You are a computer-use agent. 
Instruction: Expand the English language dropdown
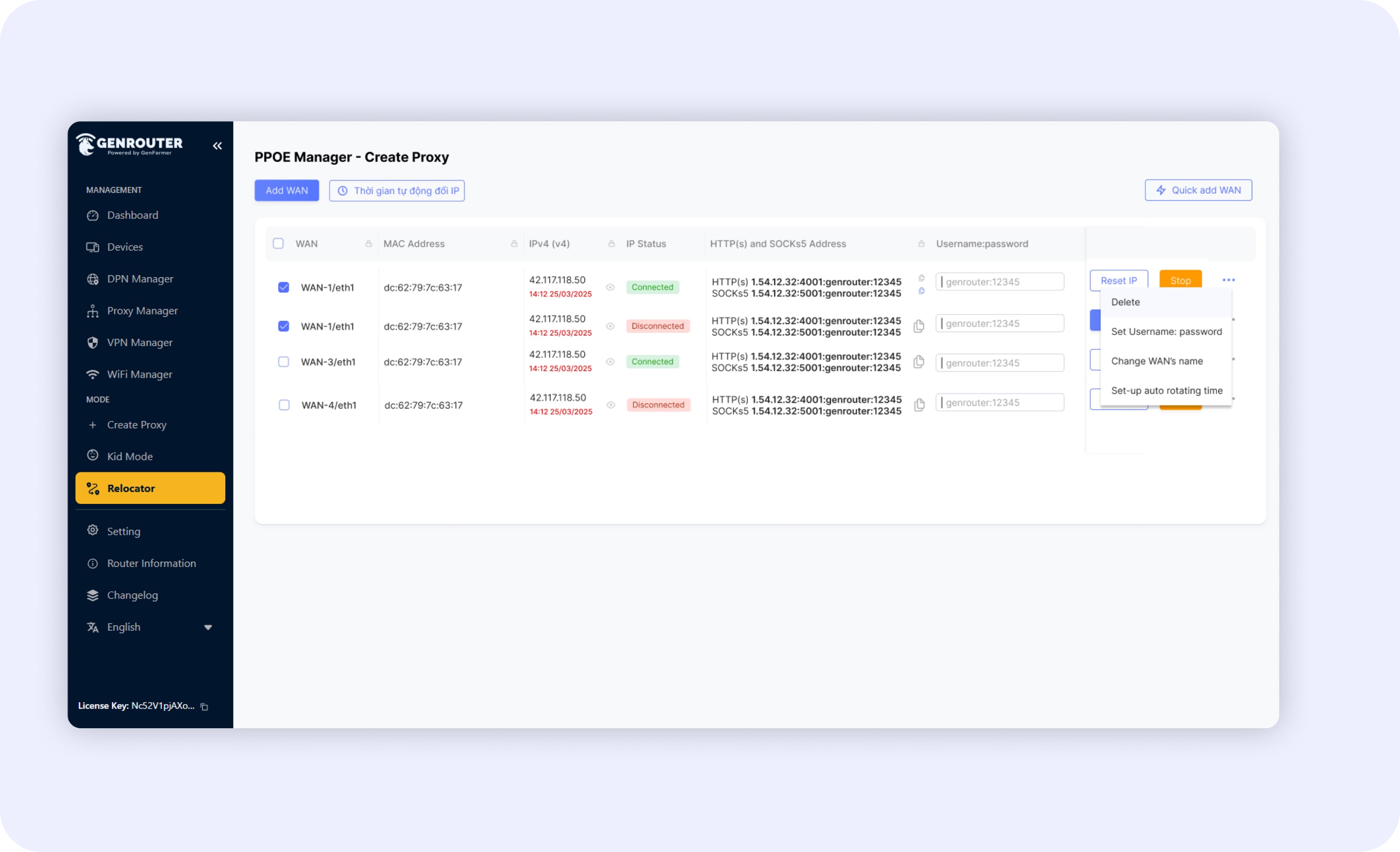coord(208,628)
